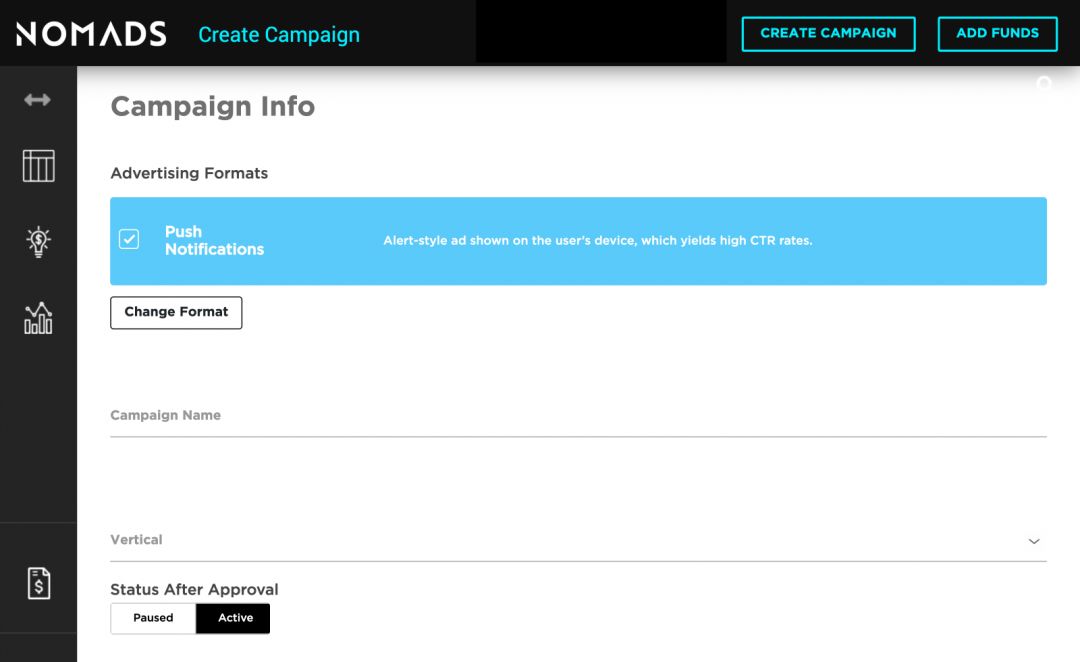This screenshot has height=662, width=1080.
Task: Open the statistics chart sidebar icon
Action: [x=38, y=318]
